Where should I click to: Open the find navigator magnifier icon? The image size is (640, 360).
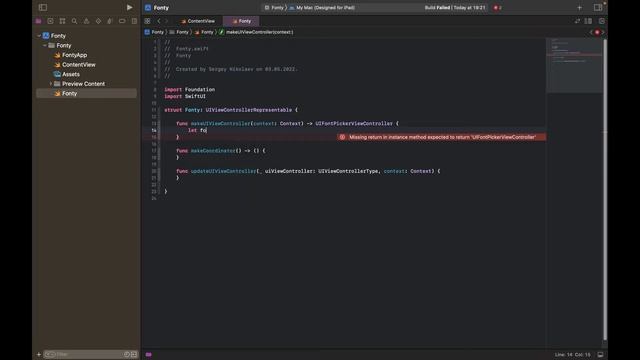[74, 21]
